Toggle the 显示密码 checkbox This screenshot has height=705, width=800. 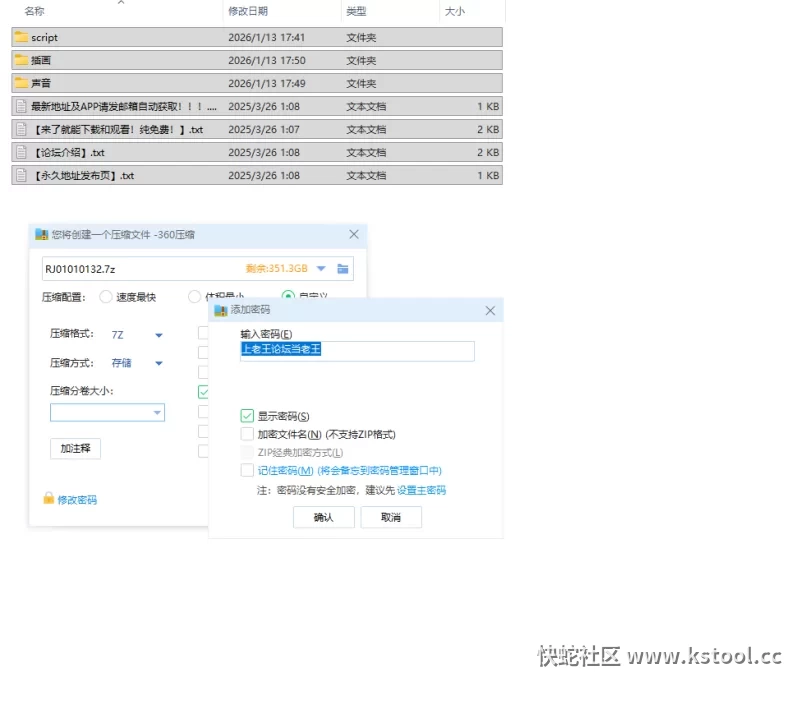[x=247, y=416]
